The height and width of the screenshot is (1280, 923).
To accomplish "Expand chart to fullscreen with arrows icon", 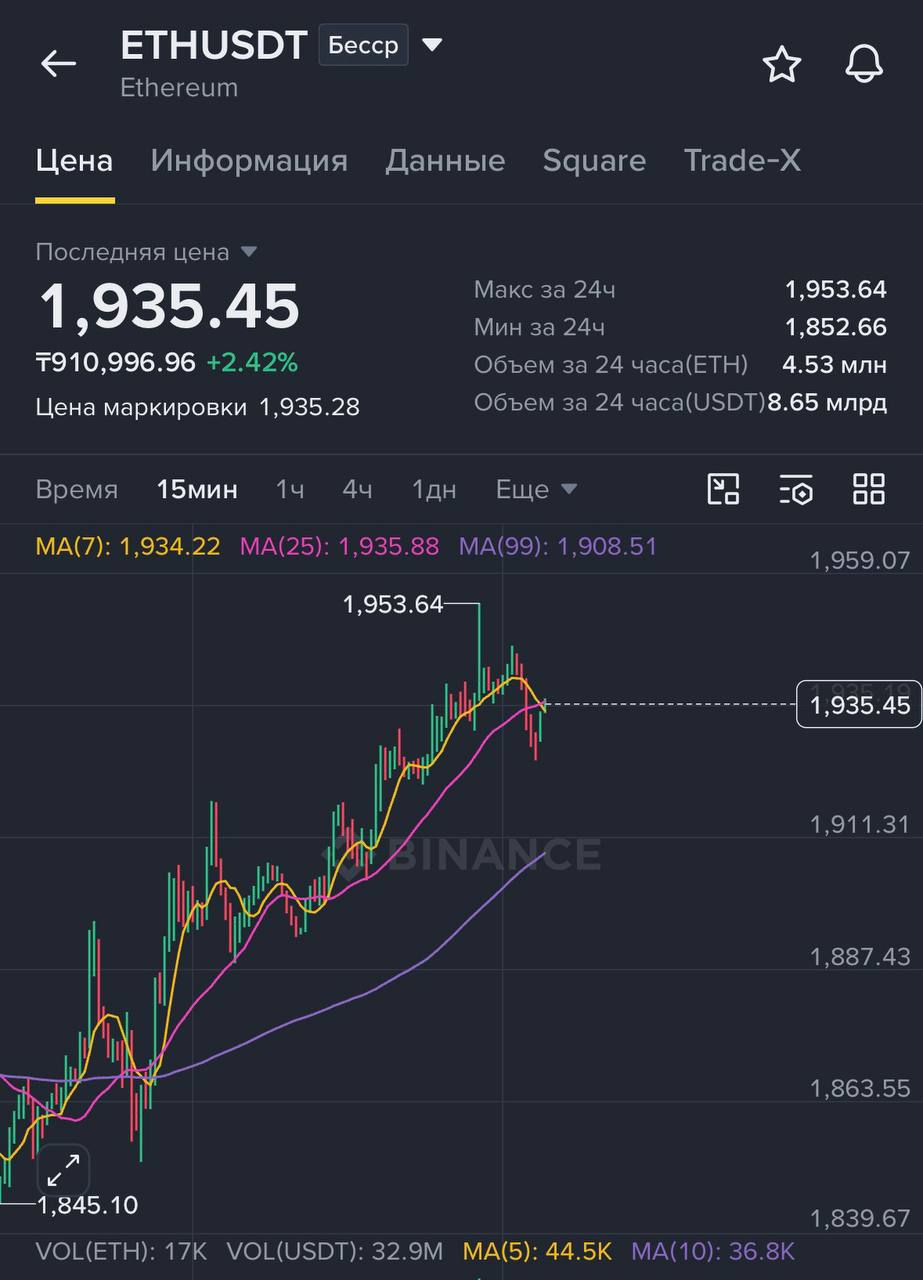I will pos(64,1168).
